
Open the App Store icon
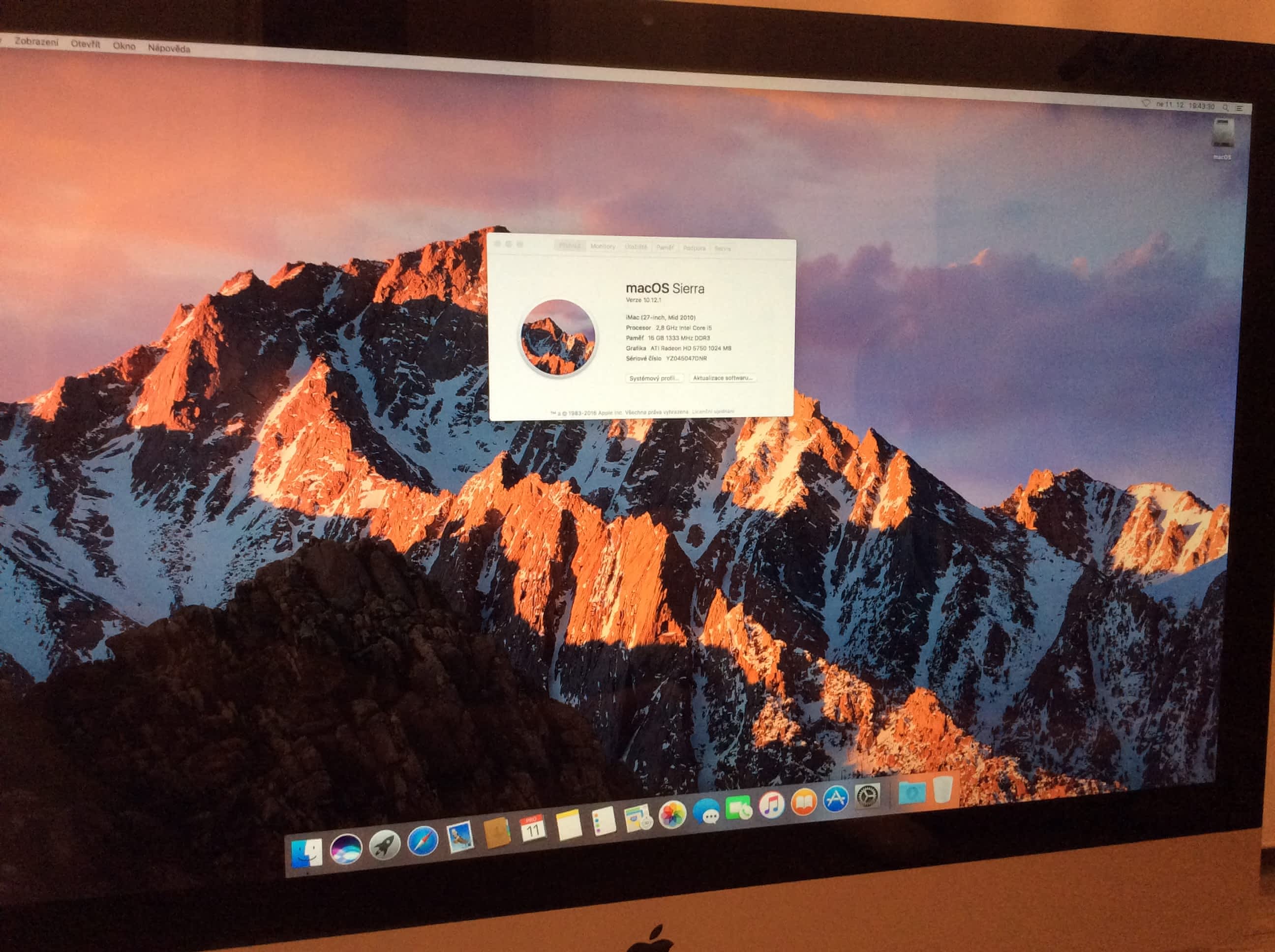coord(835,799)
